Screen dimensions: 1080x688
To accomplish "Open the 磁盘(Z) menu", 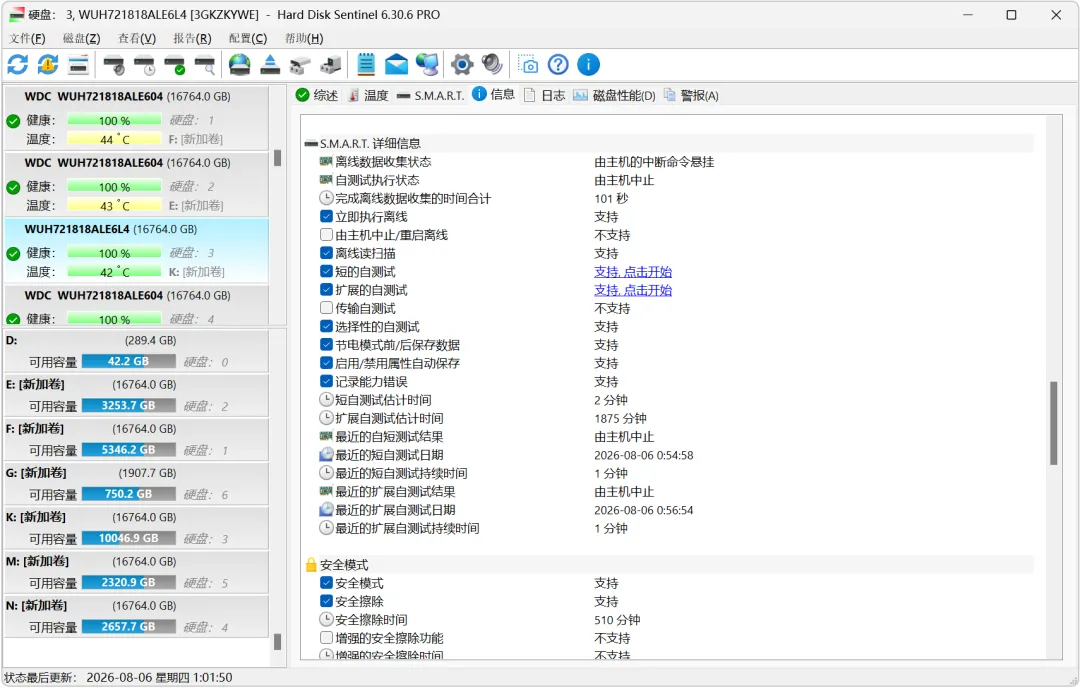I will click(81, 38).
